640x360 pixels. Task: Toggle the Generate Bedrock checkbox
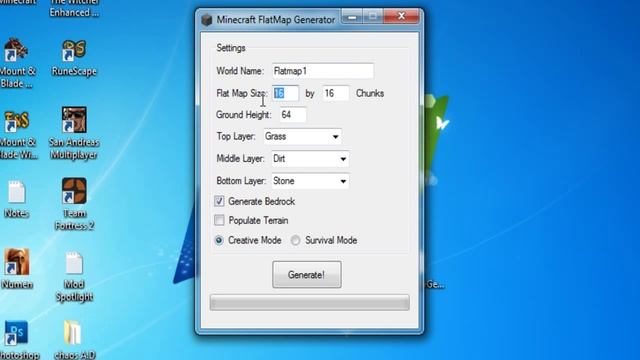[219, 201]
